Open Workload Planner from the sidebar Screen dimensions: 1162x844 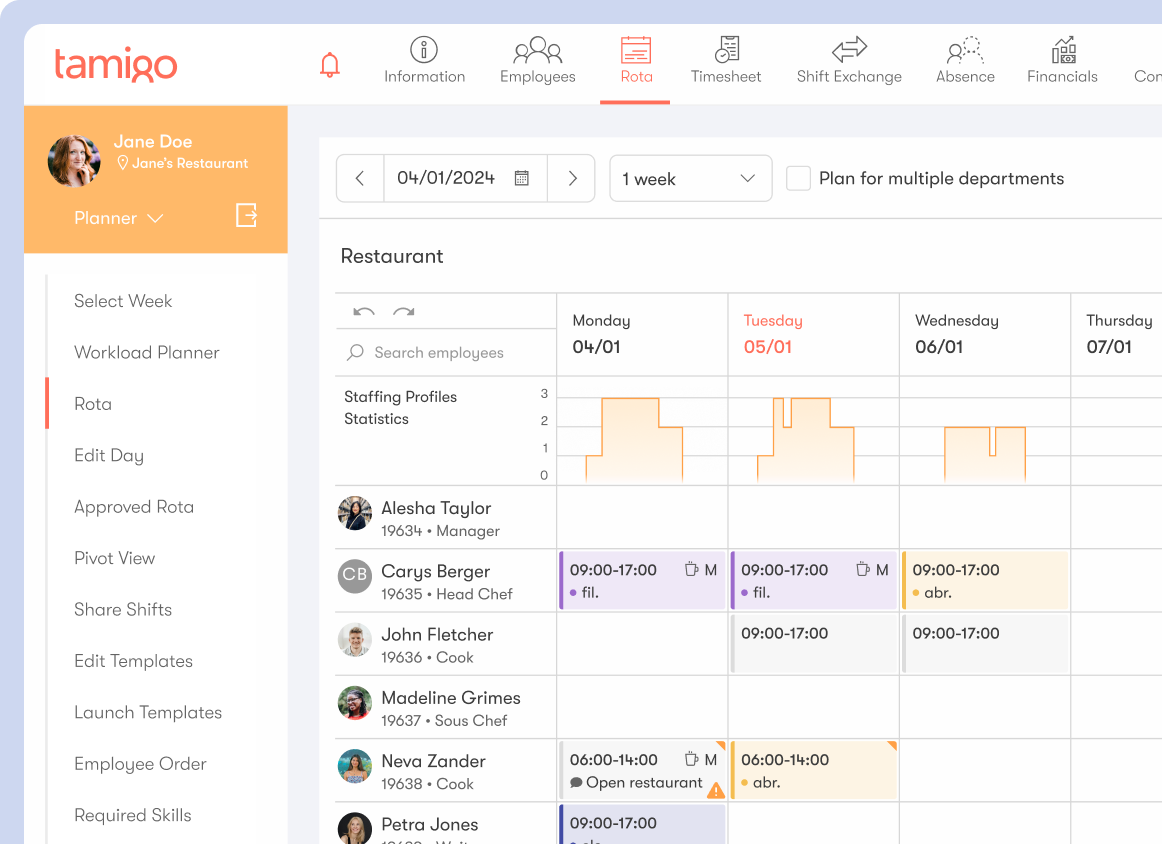(x=146, y=352)
